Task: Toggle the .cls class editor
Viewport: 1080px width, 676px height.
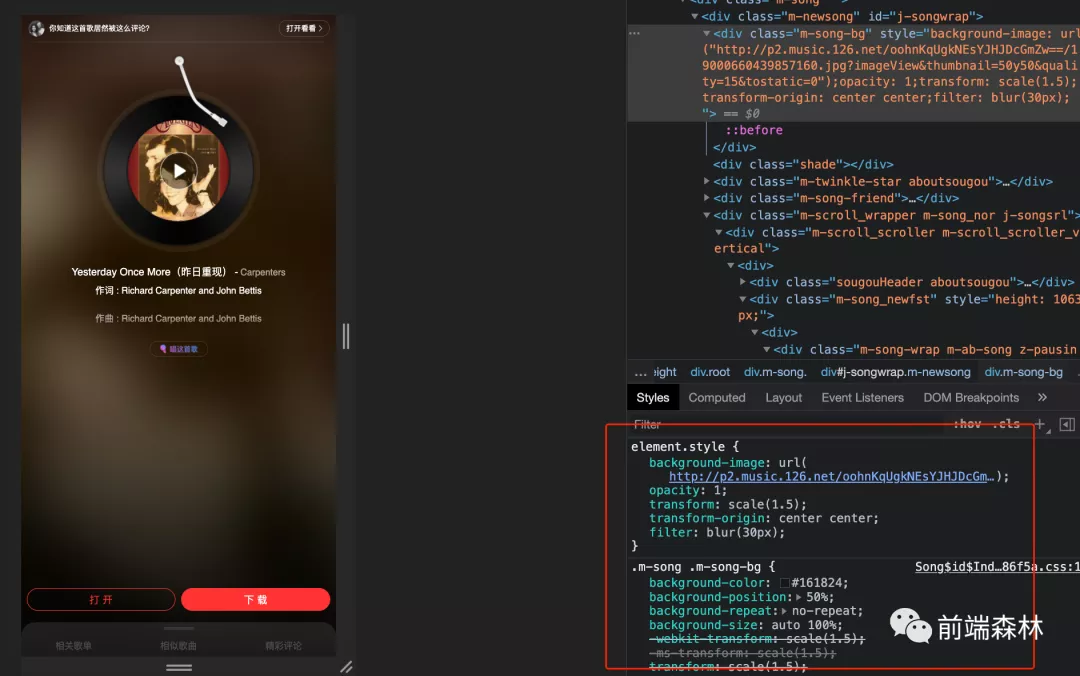Action: click(1006, 424)
